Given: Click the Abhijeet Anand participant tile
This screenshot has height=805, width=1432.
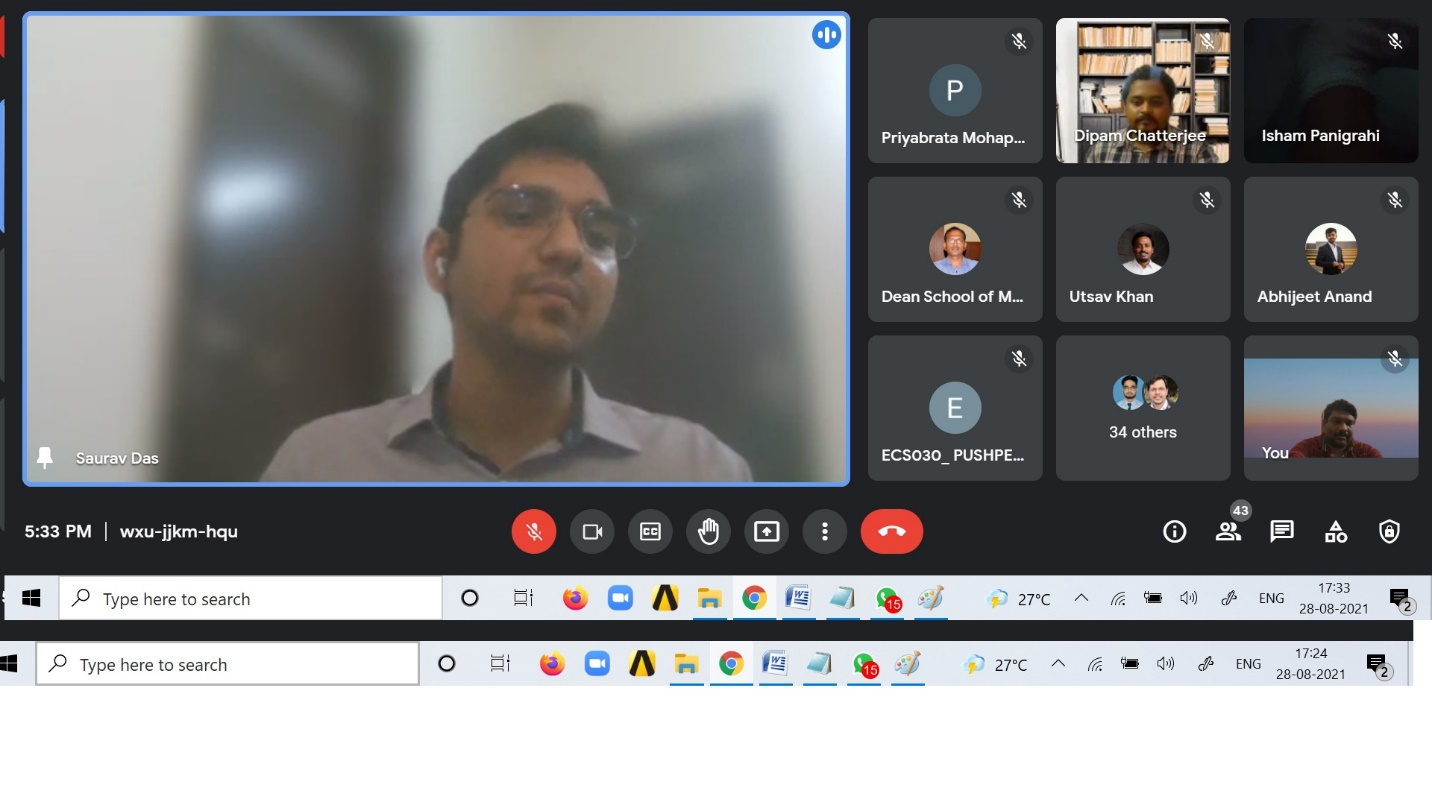Looking at the screenshot, I should click(x=1330, y=250).
